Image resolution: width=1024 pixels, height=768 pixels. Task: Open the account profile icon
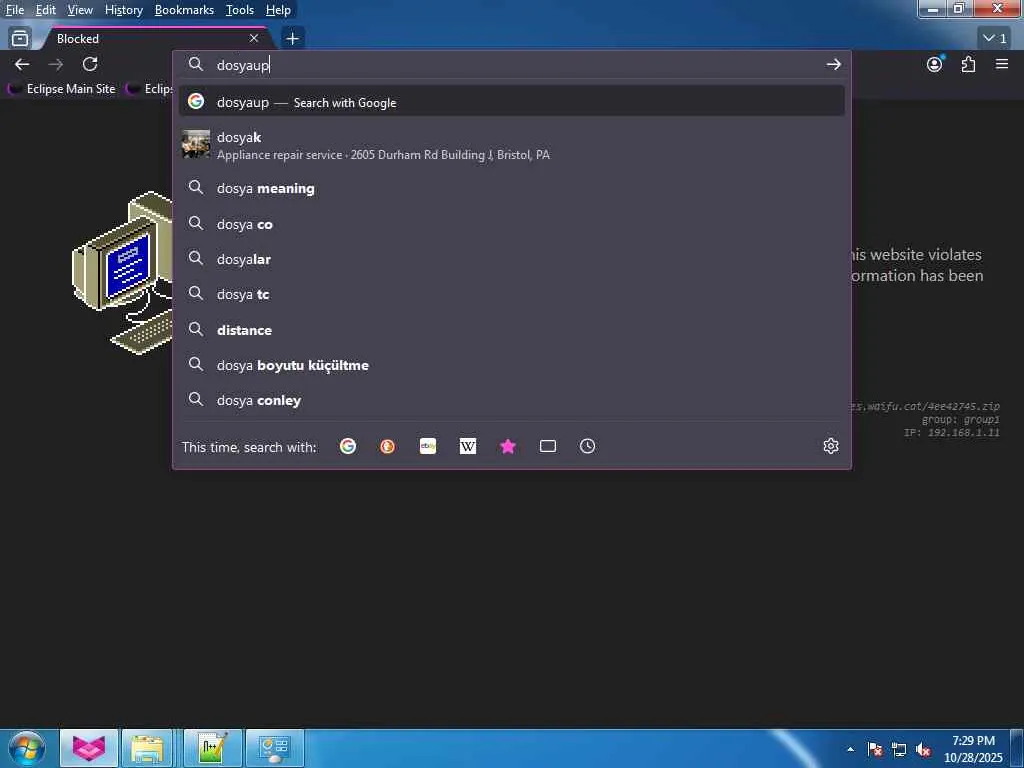pyautogui.click(x=935, y=64)
